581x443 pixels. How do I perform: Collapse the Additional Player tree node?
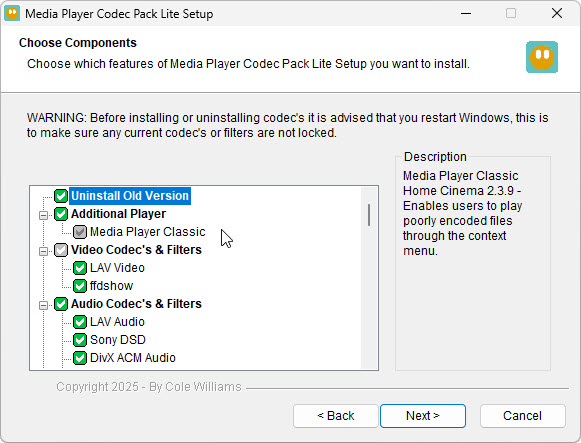click(43, 215)
